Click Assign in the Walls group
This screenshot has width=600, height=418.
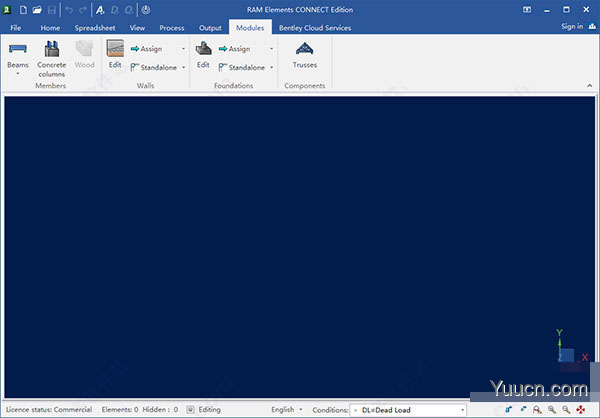pos(147,49)
